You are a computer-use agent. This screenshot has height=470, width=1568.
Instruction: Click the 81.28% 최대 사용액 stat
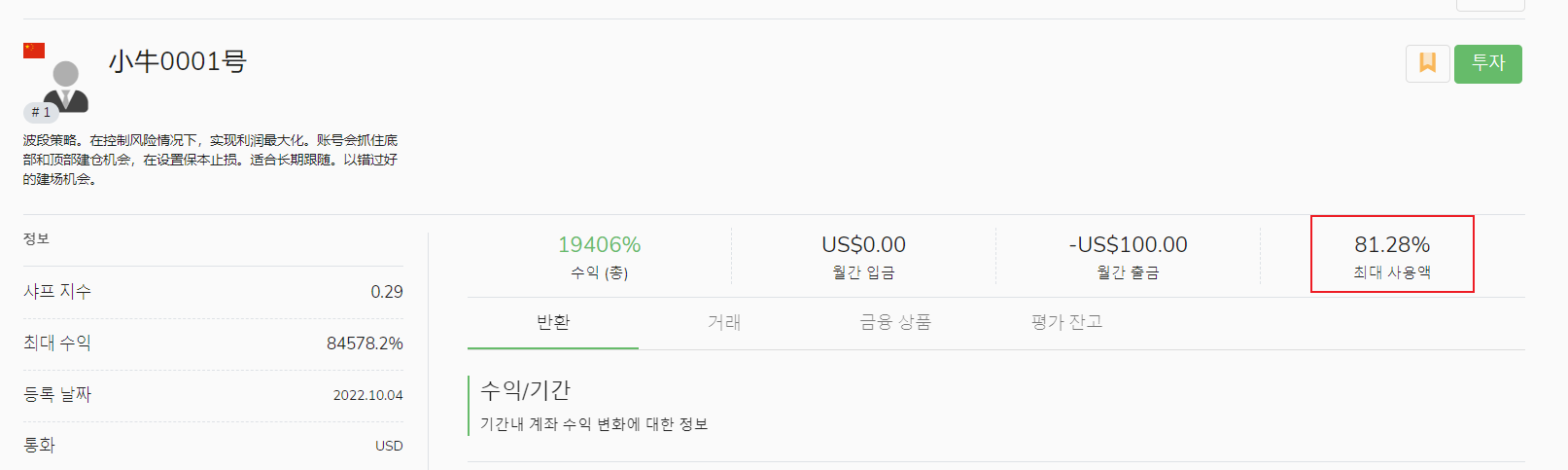pos(1392,245)
